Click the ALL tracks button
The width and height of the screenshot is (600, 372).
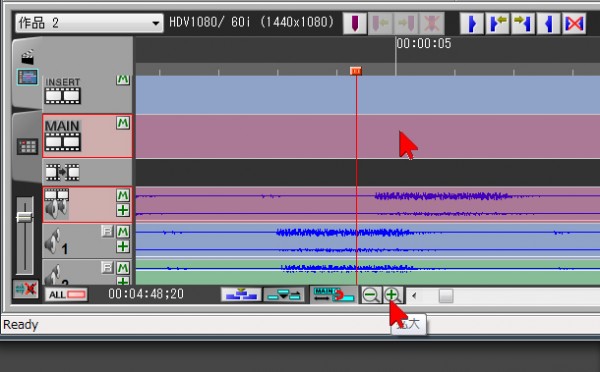tap(66, 295)
